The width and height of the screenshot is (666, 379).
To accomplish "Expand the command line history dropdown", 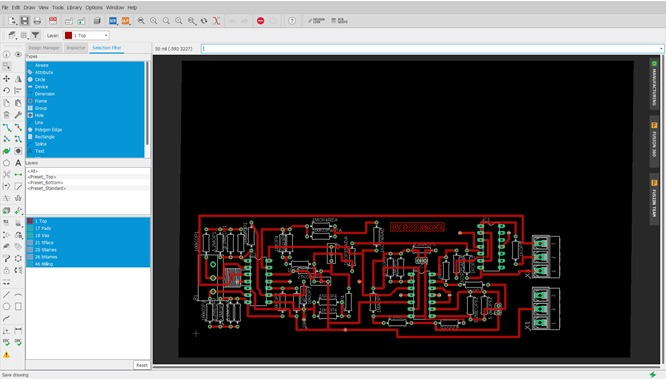I will [661, 49].
